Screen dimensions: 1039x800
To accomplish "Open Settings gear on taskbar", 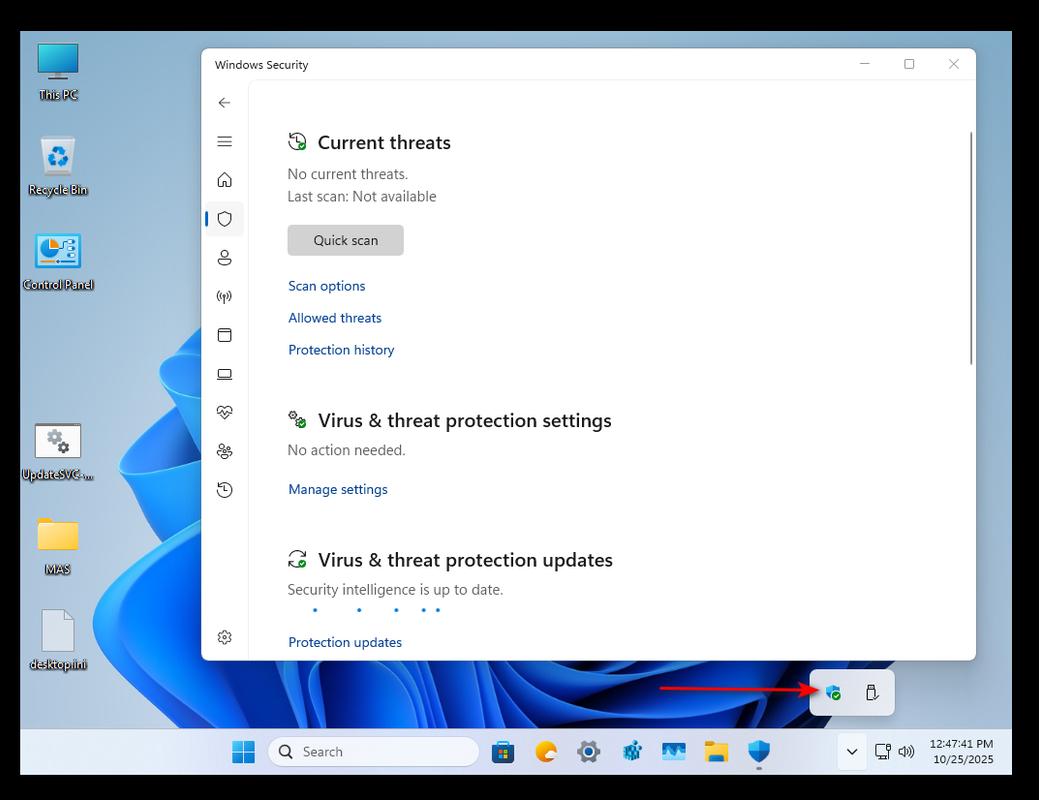I will pyautogui.click(x=588, y=752).
